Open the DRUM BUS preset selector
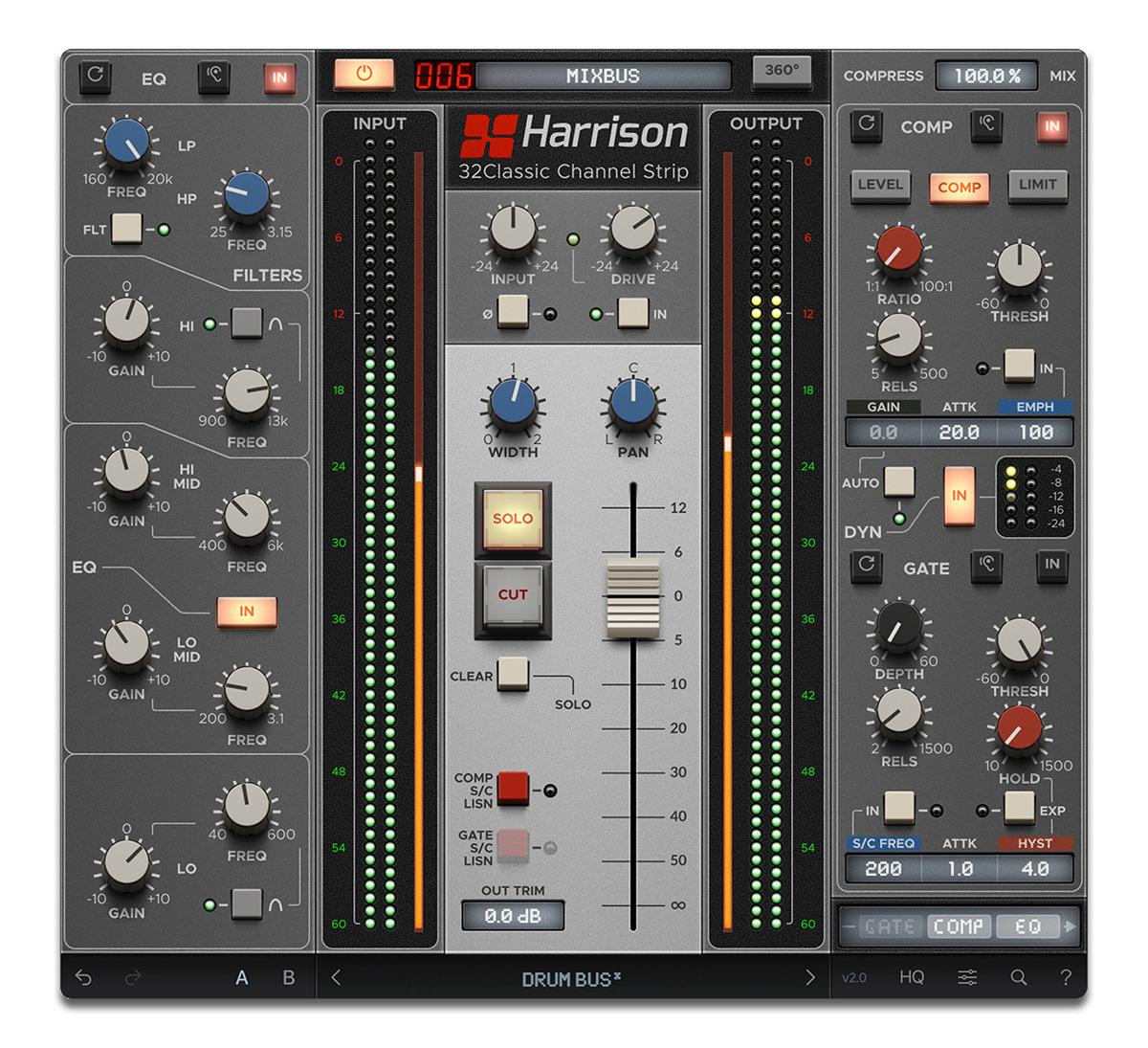This screenshot has width=1148, height=1048. coord(571,978)
